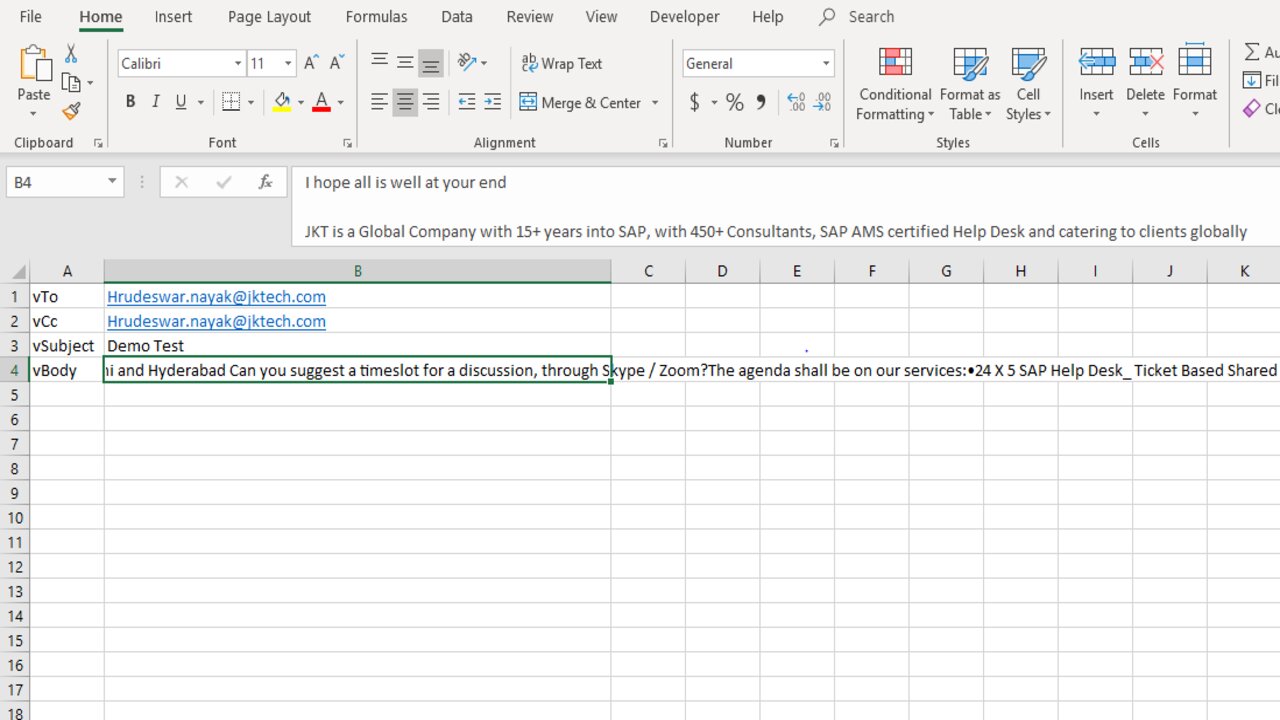Toggle Italic formatting
Viewport: 1280px width, 720px height.
pyautogui.click(x=155, y=102)
